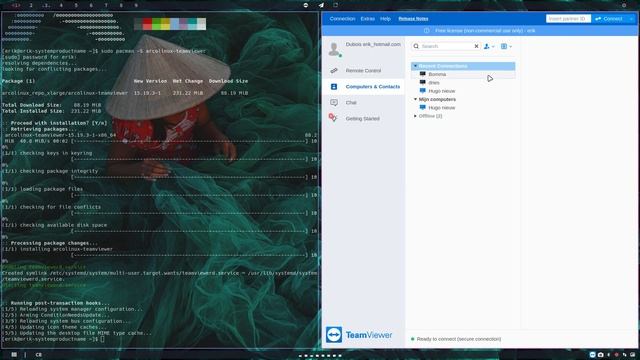Click the Insert partner ID field
The image size is (640, 360).
tap(568, 19)
